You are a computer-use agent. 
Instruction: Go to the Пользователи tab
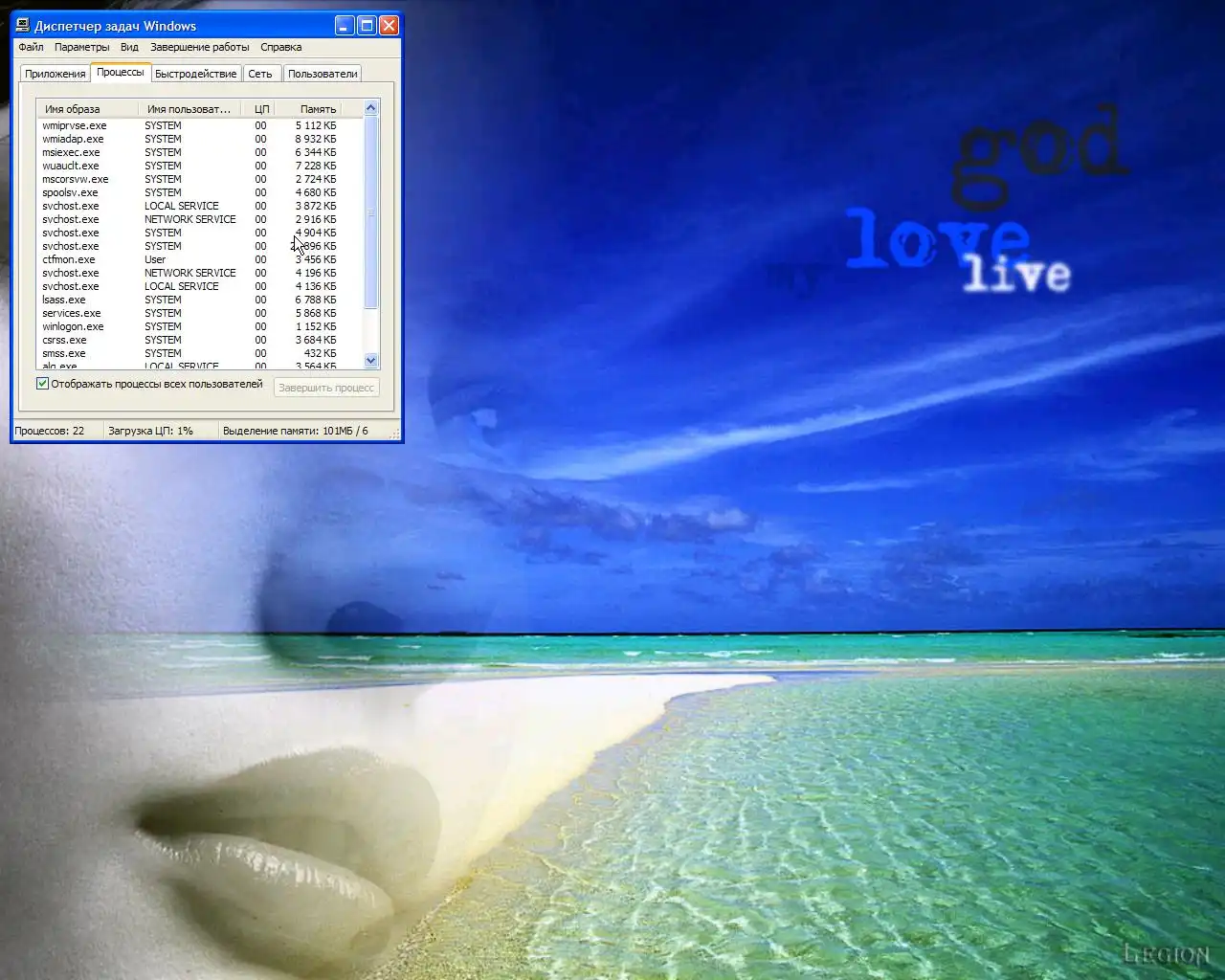323,74
